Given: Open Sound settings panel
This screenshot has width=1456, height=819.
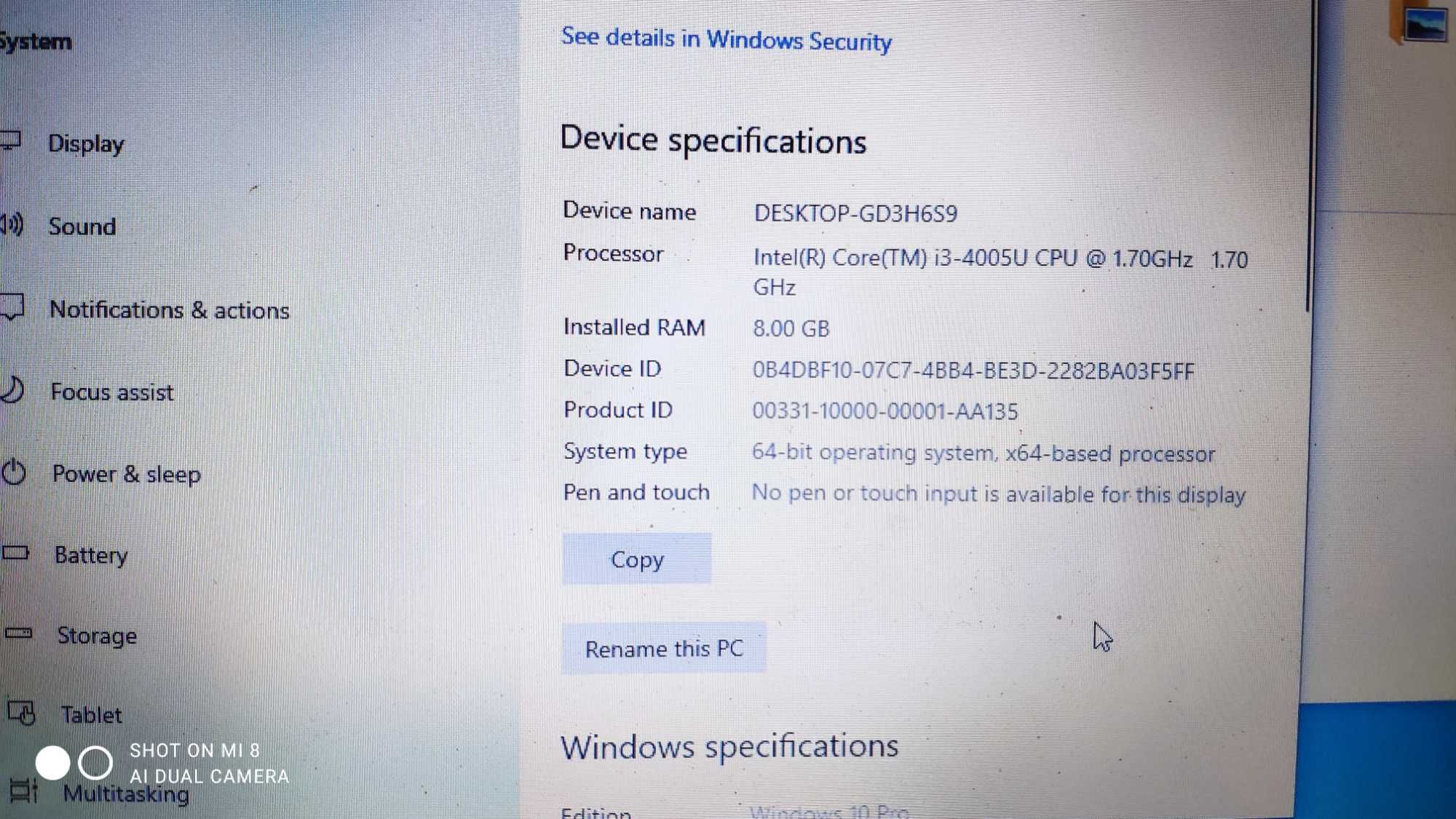Looking at the screenshot, I should [x=84, y=225].
